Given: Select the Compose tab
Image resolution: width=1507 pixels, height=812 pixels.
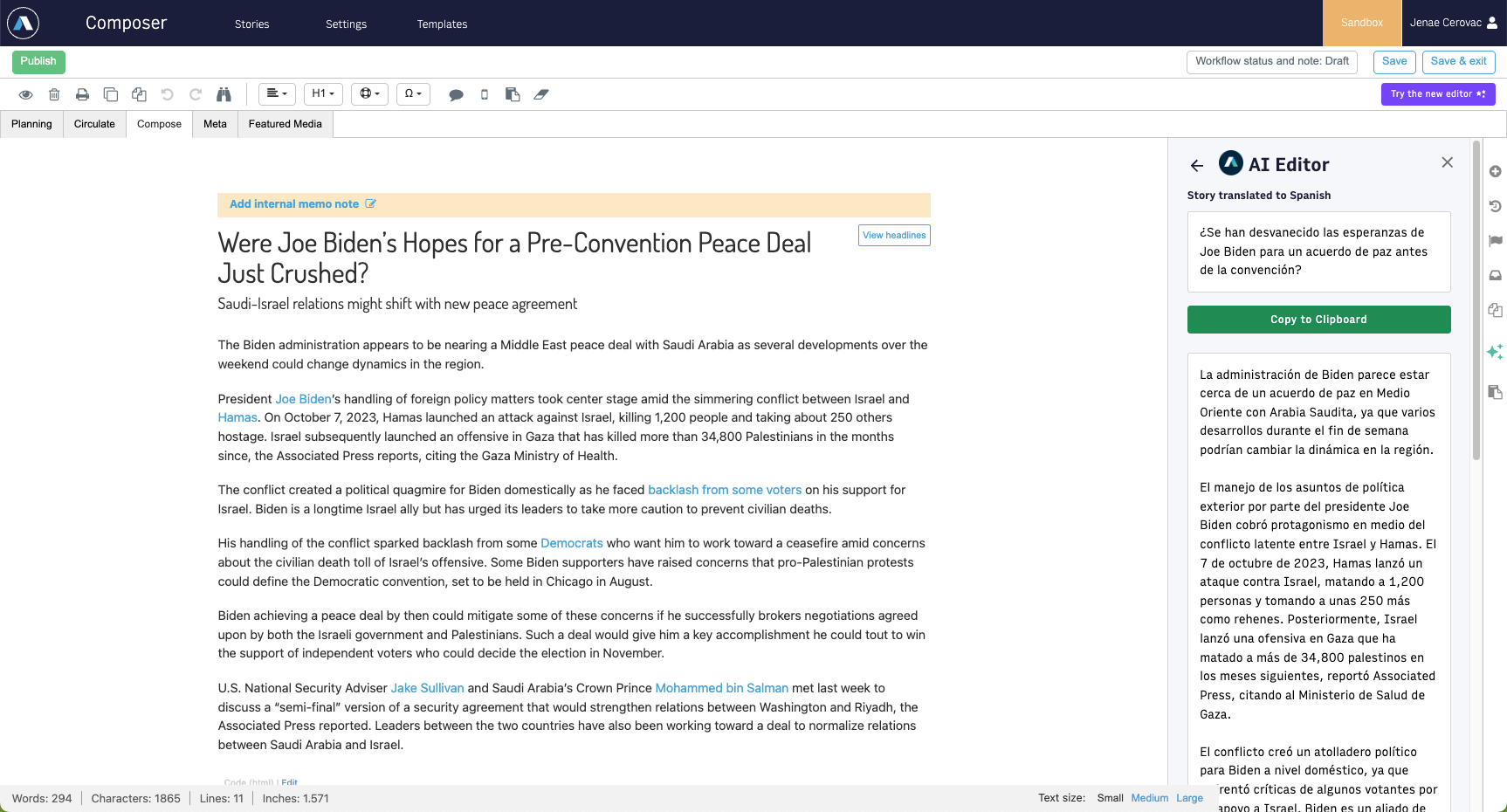Looking at the screenshot, I should point(160,124).
